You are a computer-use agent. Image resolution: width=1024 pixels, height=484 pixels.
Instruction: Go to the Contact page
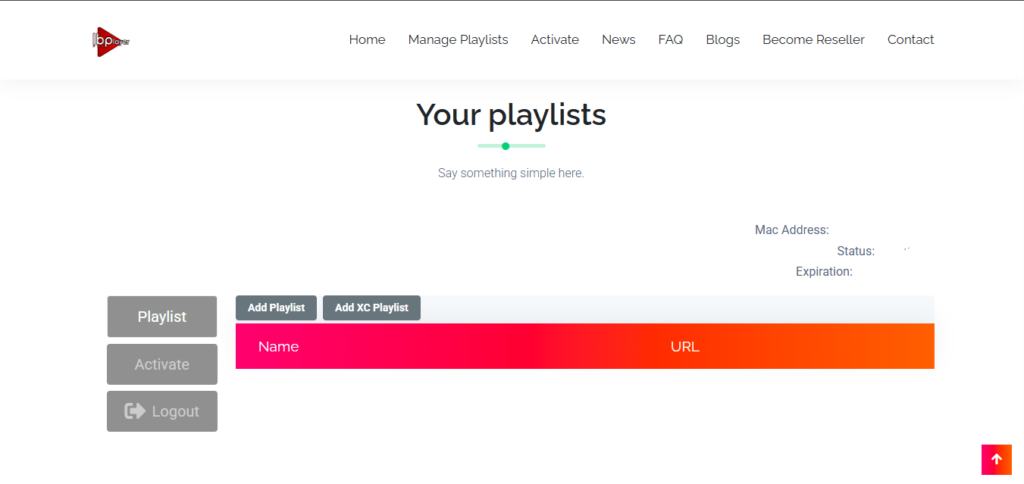coord(910,40)
